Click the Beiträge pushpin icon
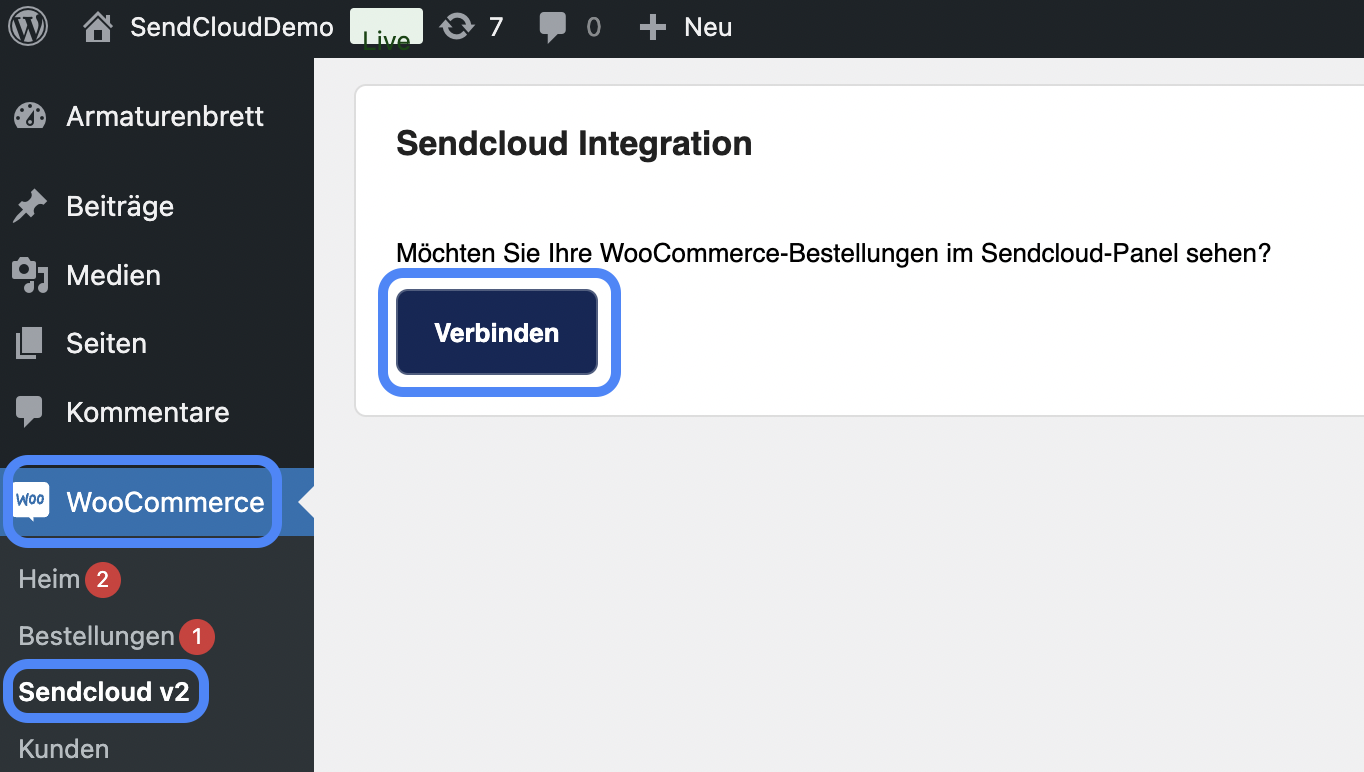1364x772 pixels. click(30, 206)
